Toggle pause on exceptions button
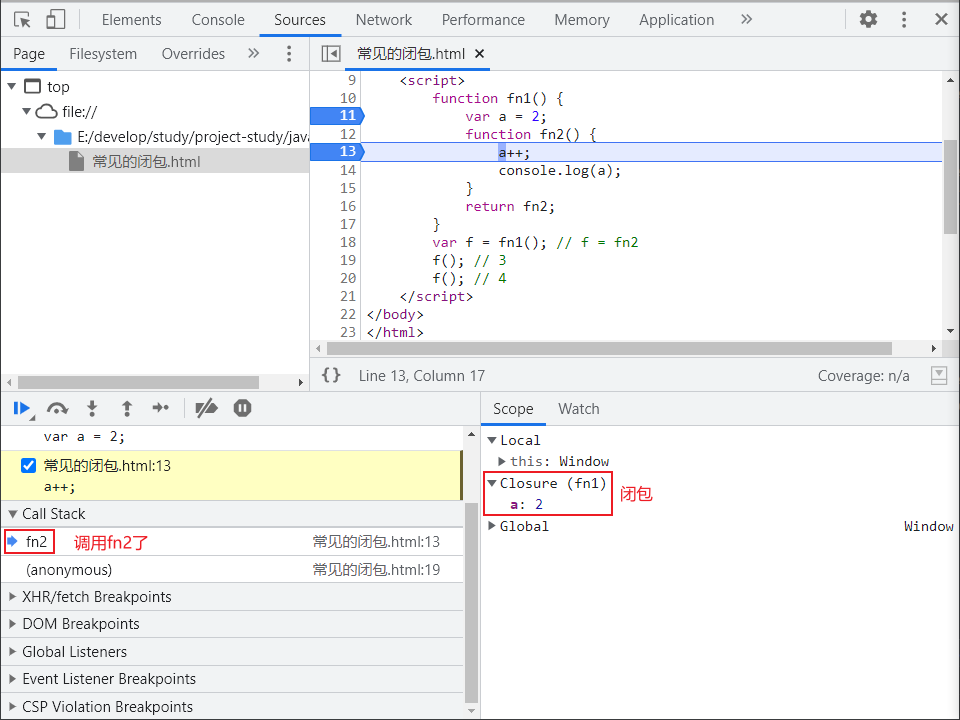 coord(242,408)
